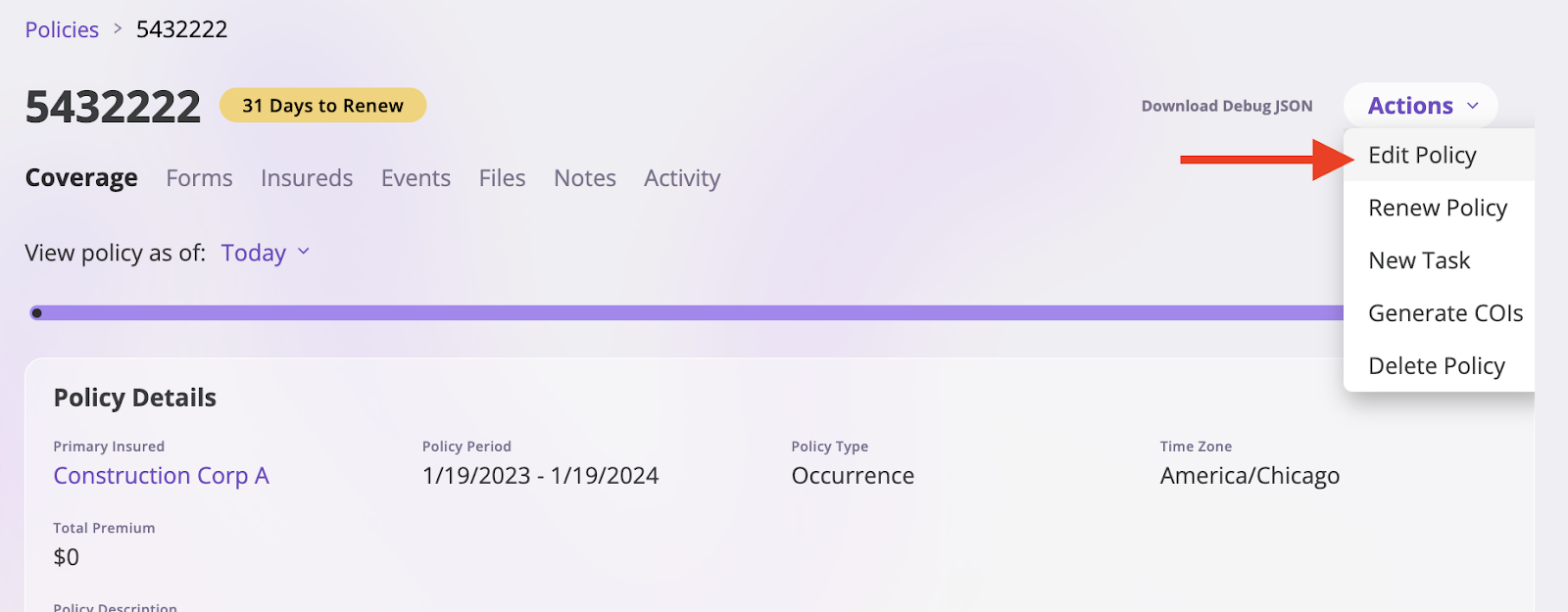The image size is (1568, 612).
Task: Click the Policy Details section heading
Action: coord(134,398)
